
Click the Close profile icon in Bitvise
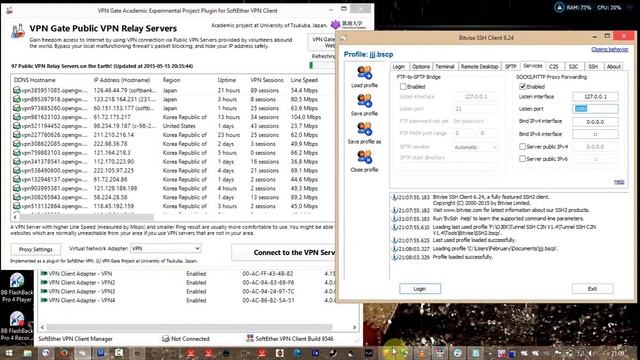coord(364,157)
